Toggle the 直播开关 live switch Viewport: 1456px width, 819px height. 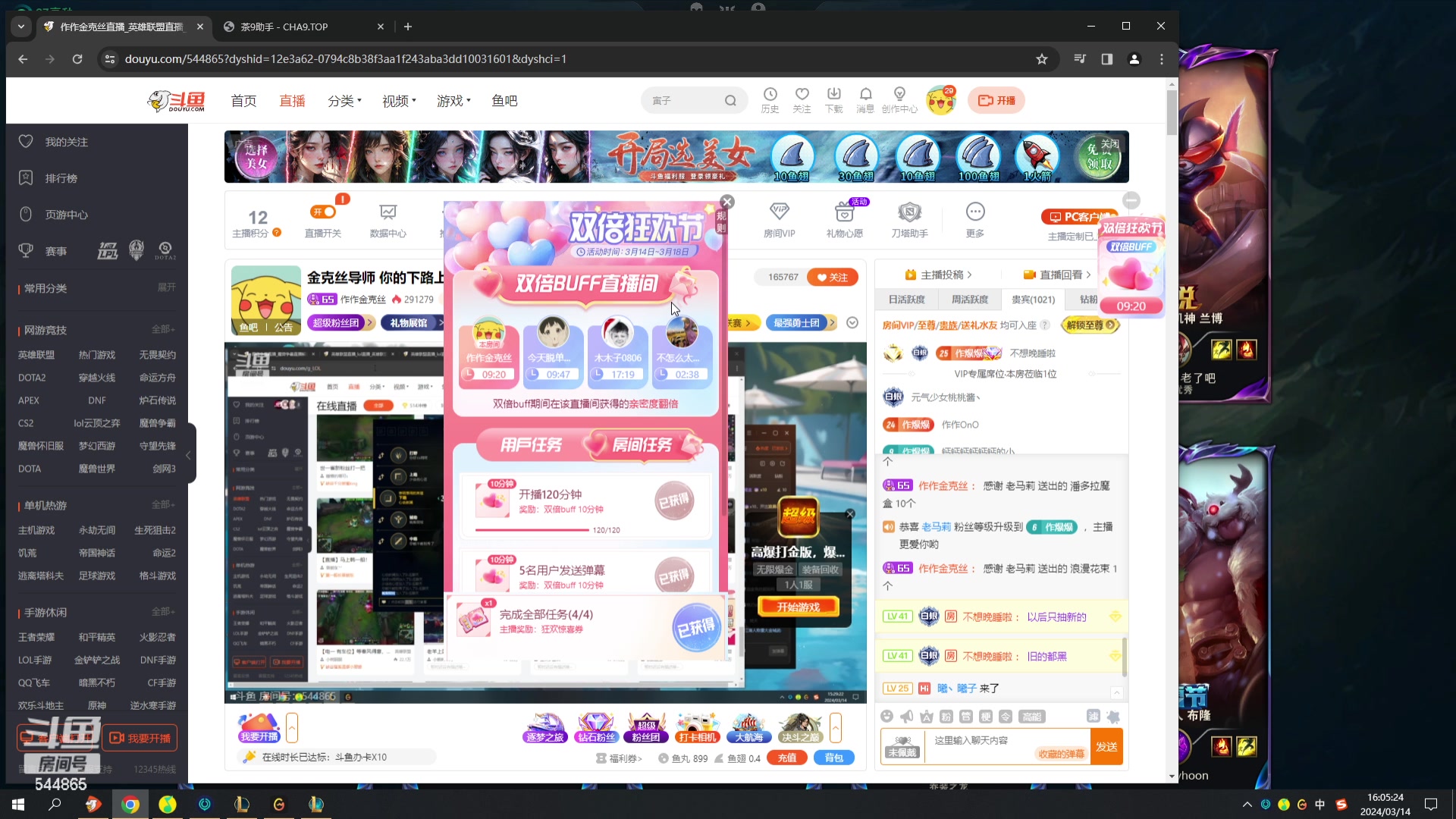pos(323,212)
